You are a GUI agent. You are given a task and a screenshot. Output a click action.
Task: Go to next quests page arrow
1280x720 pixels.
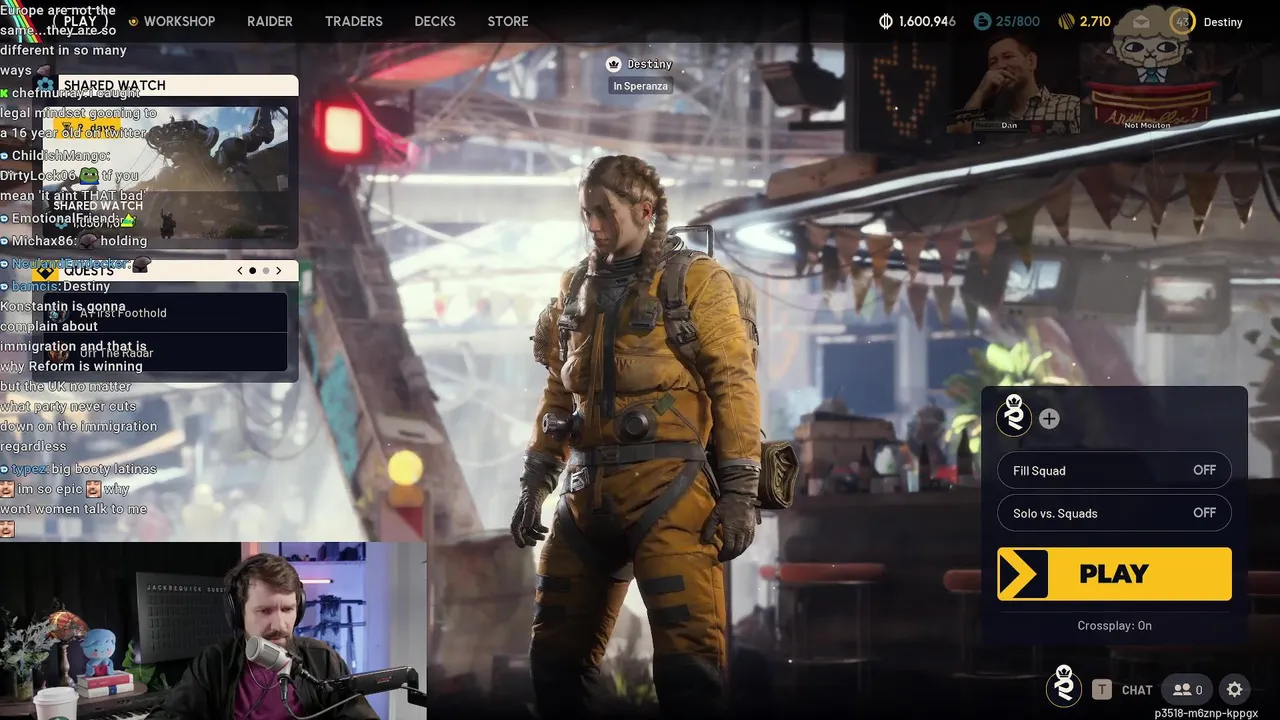(x=279, y=271)
